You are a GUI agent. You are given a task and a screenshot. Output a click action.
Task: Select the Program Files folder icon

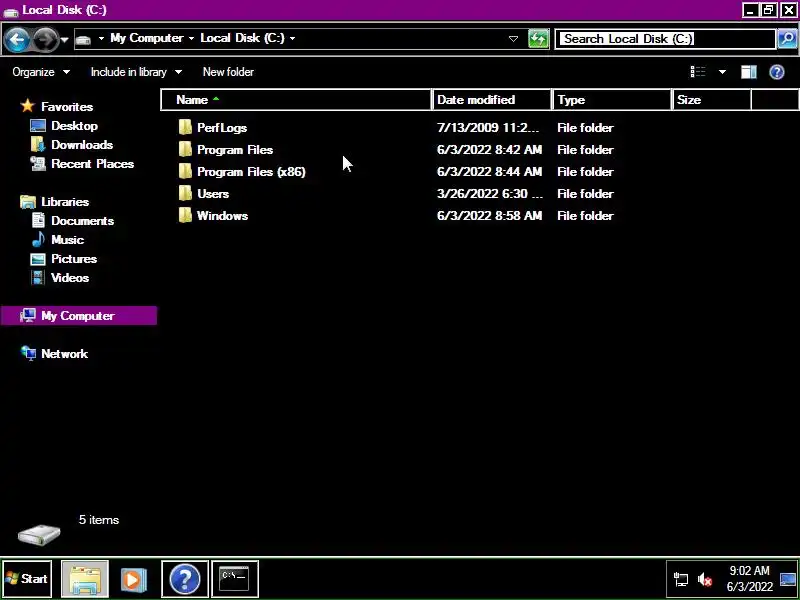click(185, 149)
